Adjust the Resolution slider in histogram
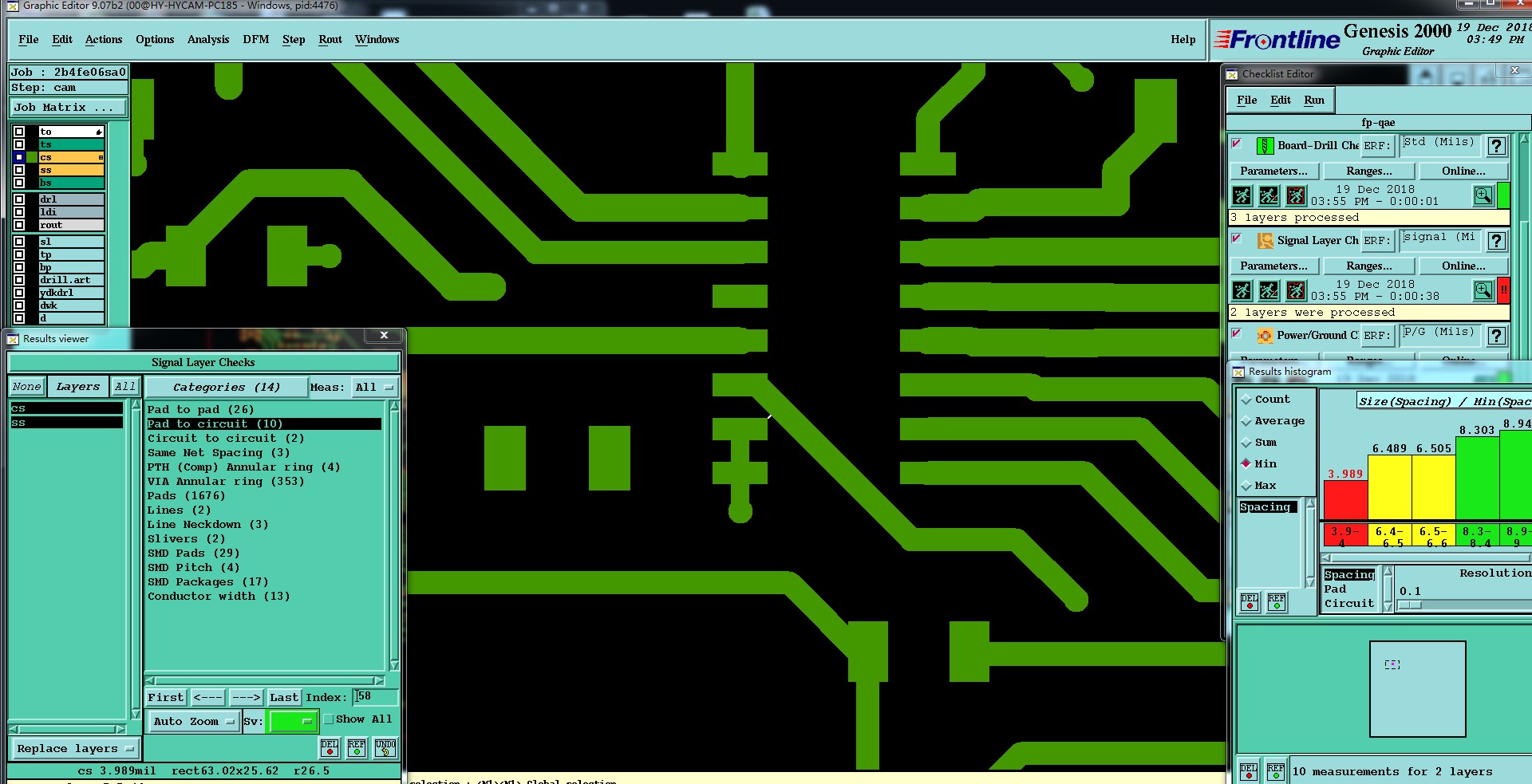This screenshot has width=1532, height=784. click(1411, 605)
